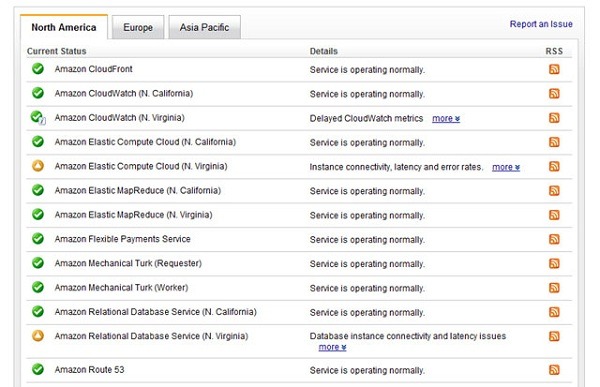Click 'Service is operating normally.' for Amazon CloudFront
This screenshot has width=600, height=387.
(367, 70)
